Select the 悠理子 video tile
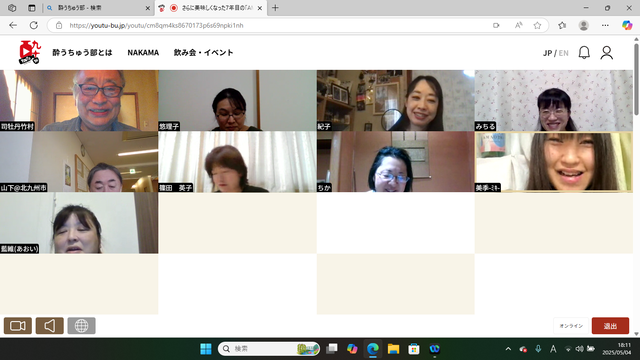 (237, 100)
